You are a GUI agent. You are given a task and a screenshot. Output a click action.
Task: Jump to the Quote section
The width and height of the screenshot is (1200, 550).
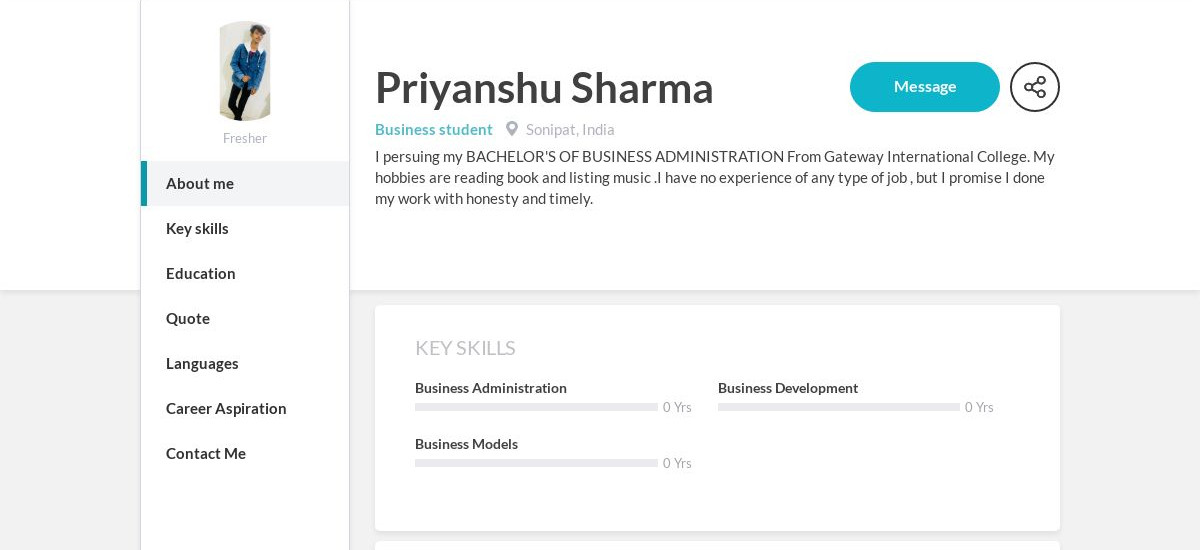click(x=245, y=318)
